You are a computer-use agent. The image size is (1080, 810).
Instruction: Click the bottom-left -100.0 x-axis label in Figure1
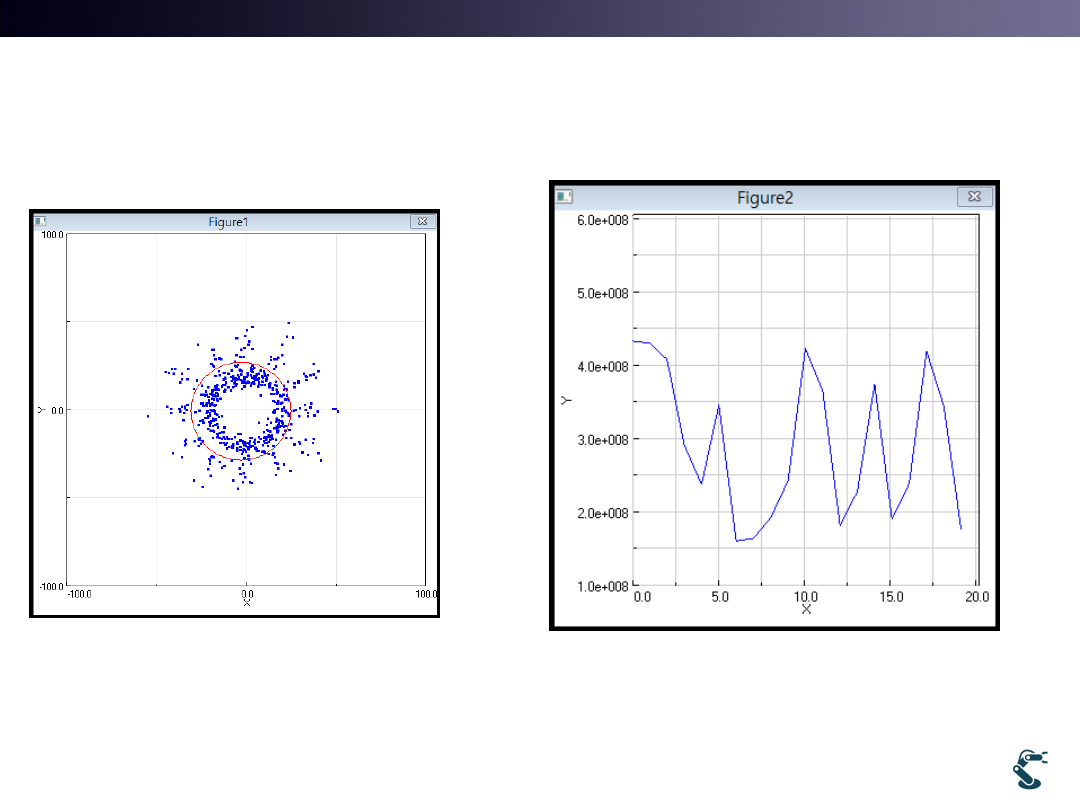pyautogui.click(x=79, y=594)
